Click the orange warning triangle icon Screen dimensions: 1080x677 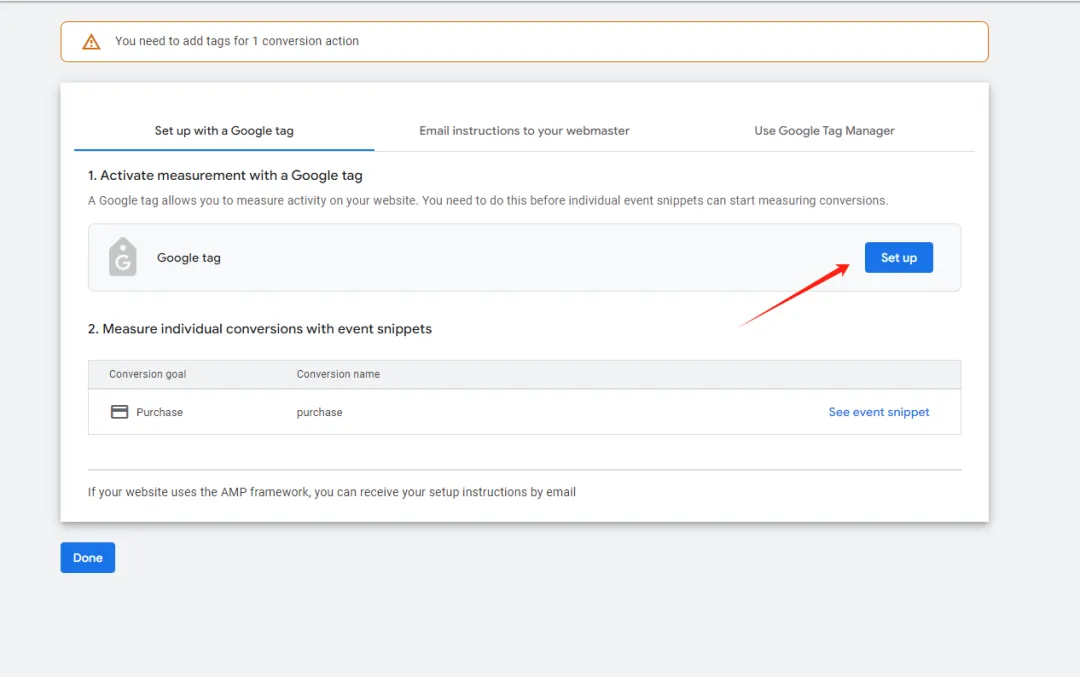pos(91,42)
